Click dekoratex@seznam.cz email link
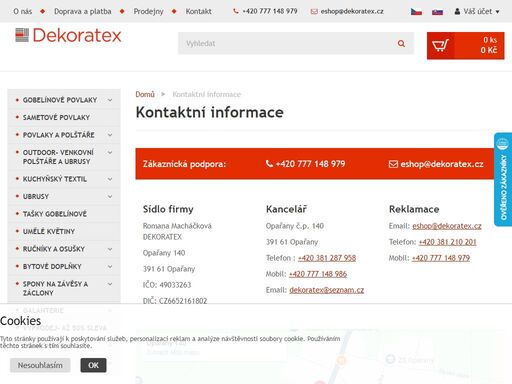 tap(326, 290)
